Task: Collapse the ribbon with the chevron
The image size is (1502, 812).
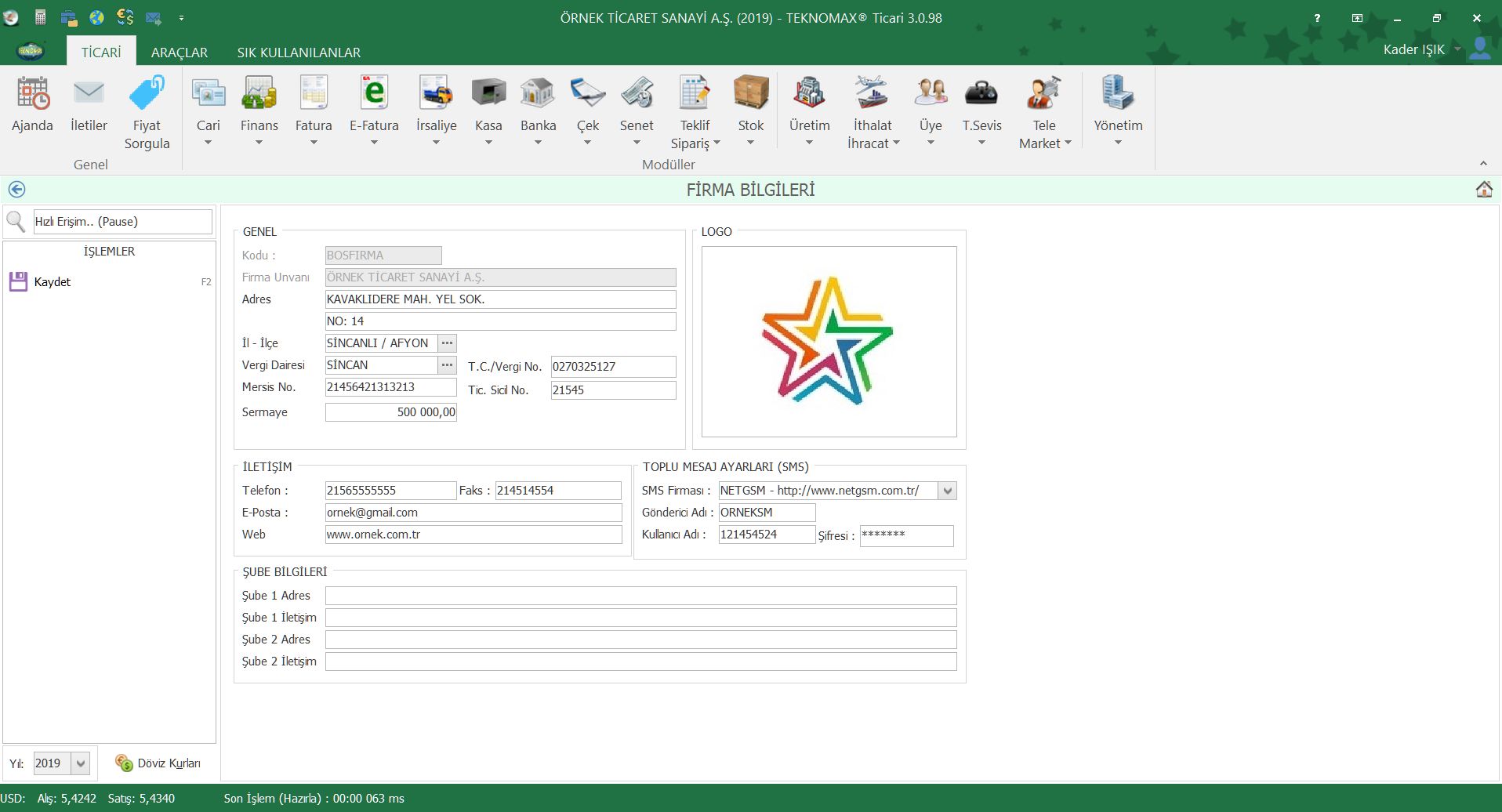Action: (1482, 164)
